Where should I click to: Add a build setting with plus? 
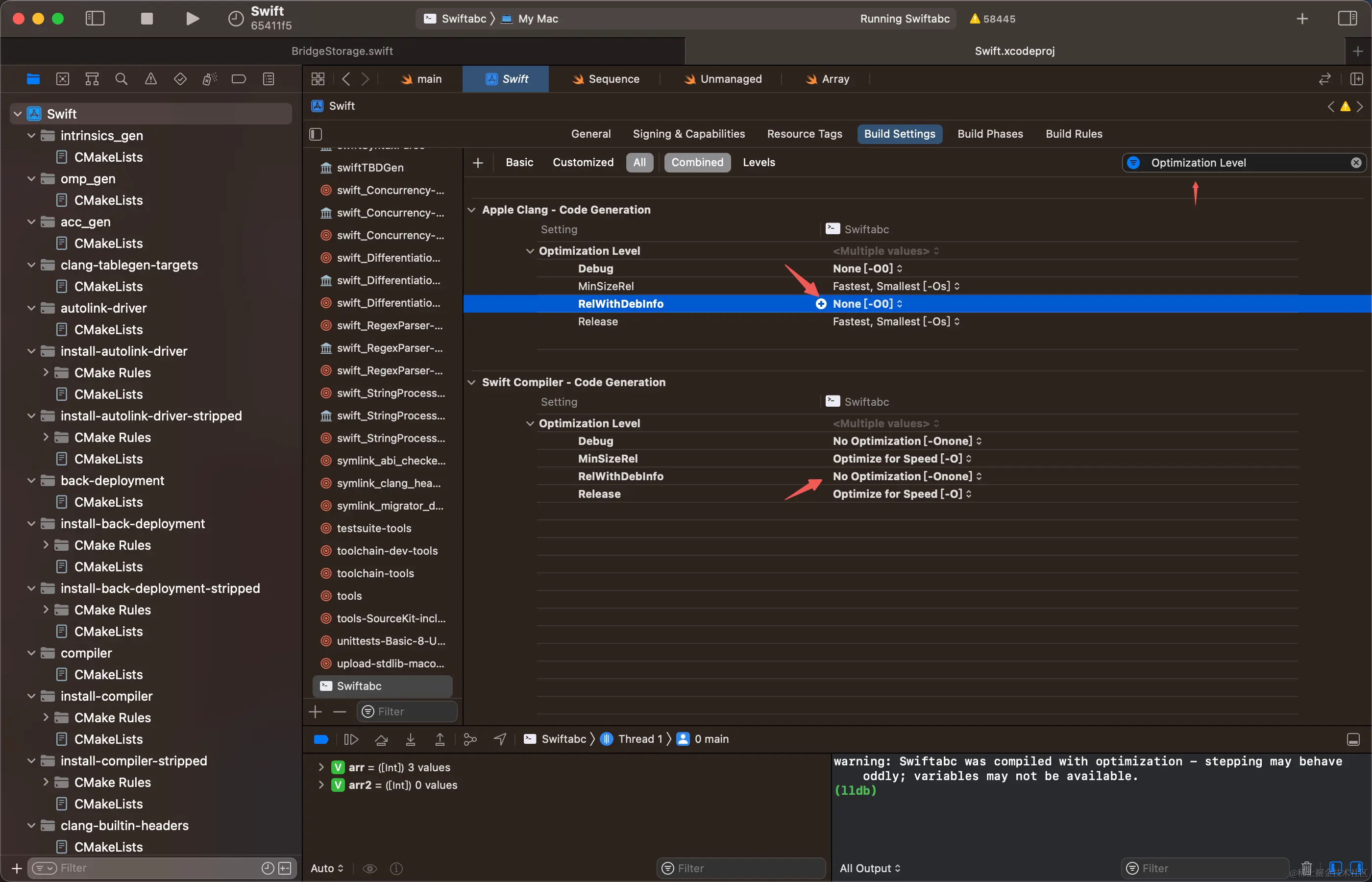pos(478,163)
